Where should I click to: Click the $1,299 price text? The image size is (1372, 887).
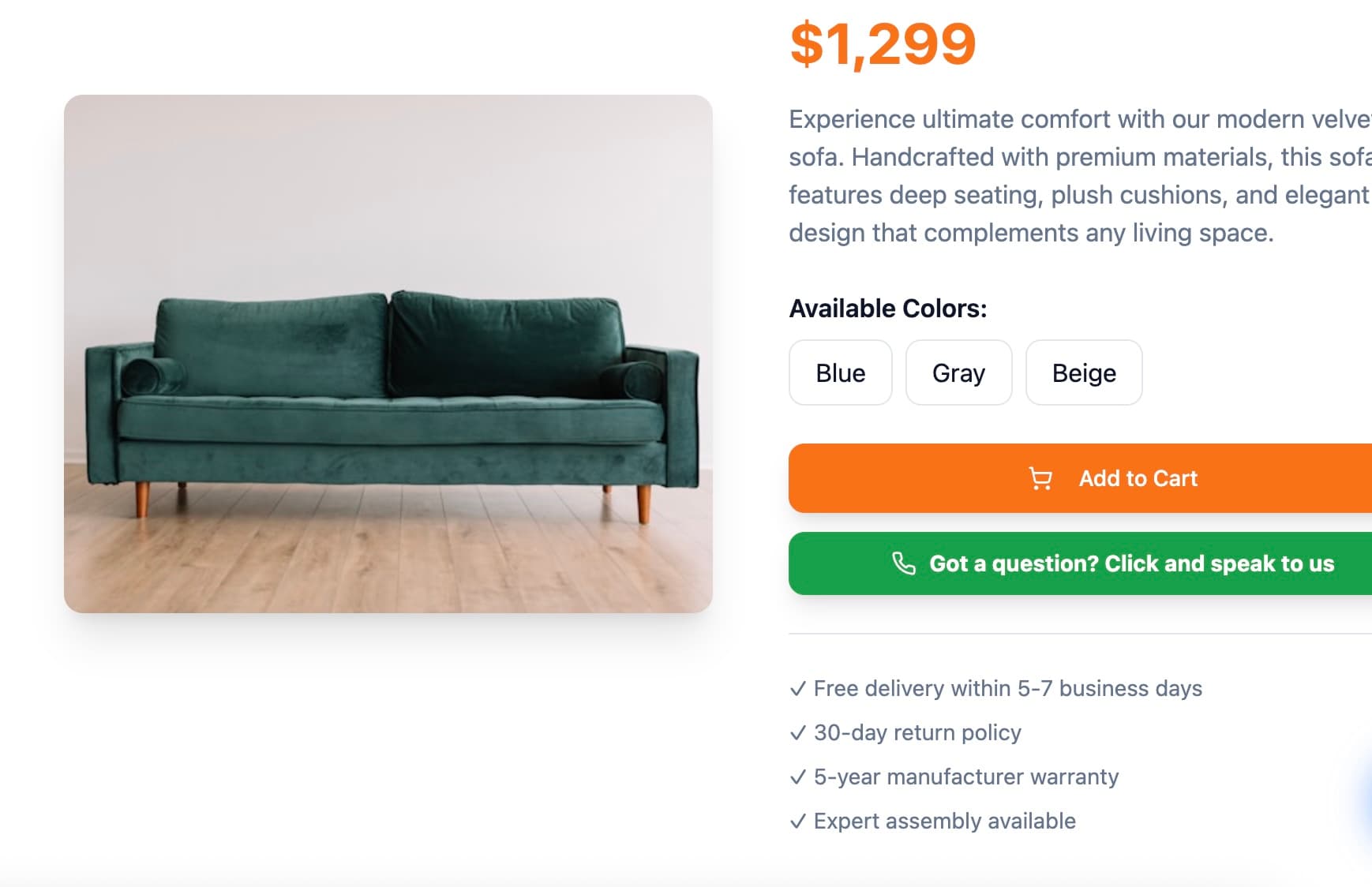click(x=883, y=44)
